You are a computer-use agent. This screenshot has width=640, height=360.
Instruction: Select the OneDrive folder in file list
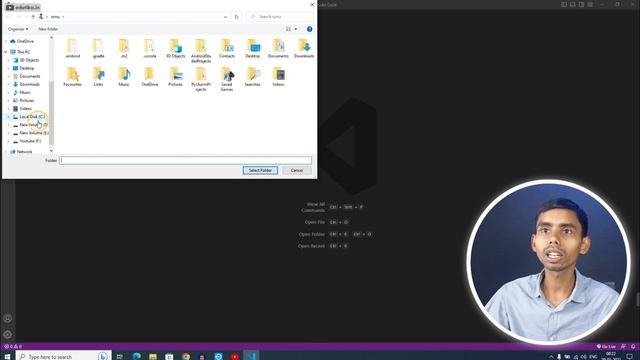click(x=150, y=77)
